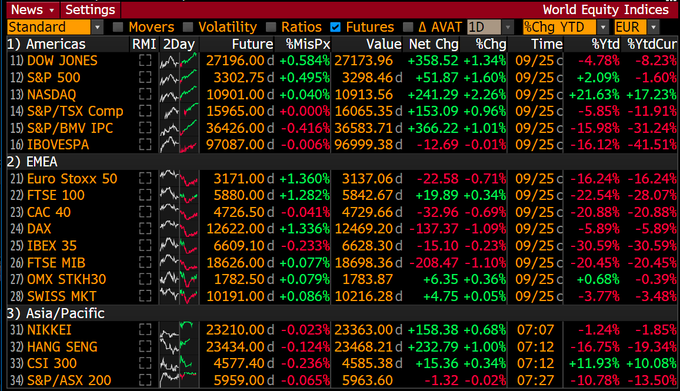Open the RMI icon for DAX

pyautogui.click(x=145, y=229)
